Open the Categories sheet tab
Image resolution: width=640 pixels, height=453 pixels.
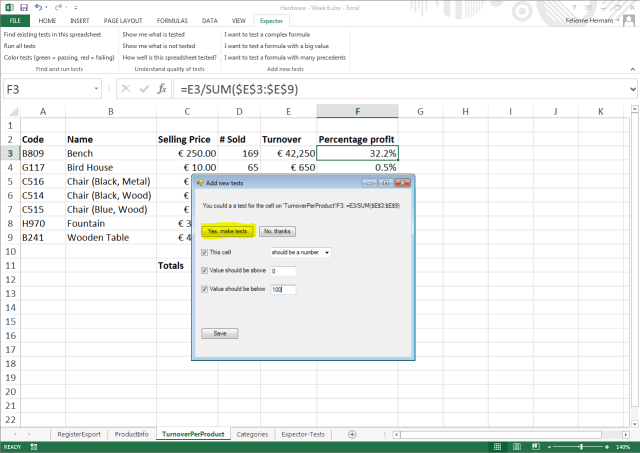pyautogui.click(x=252, y=434)
